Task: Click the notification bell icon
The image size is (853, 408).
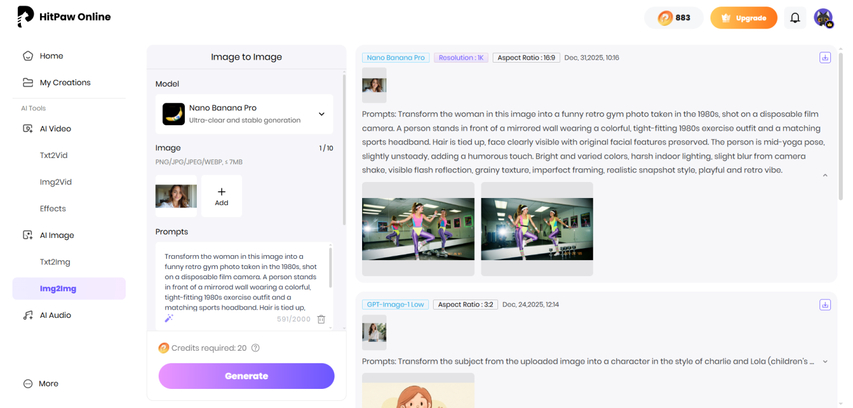Action: pos(795,18)
